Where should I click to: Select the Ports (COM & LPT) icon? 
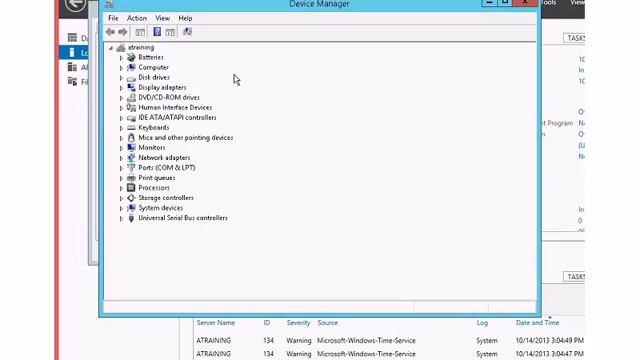tap(131, 168)
